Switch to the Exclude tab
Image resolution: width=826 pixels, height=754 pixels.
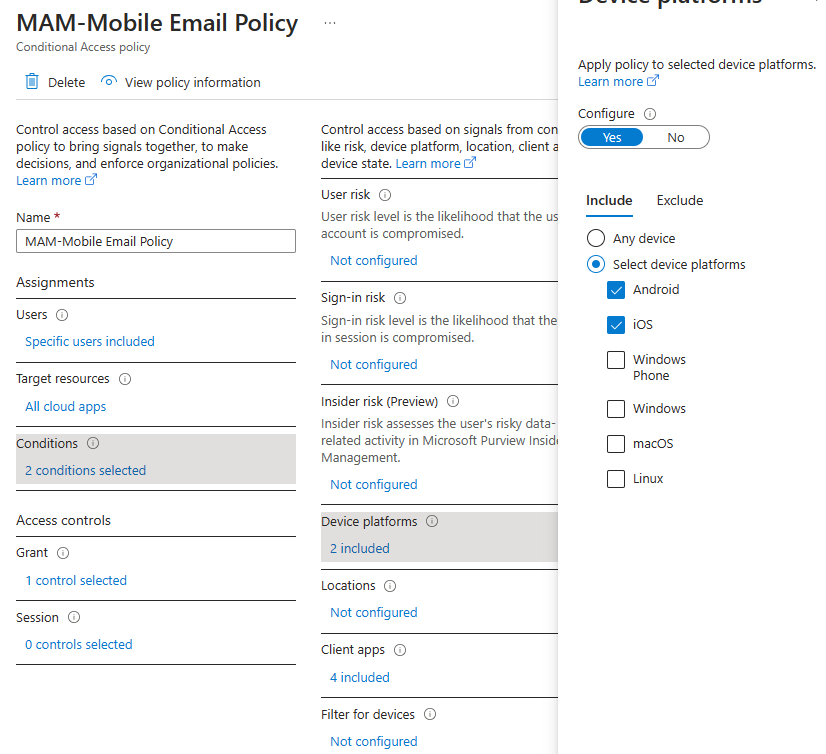click(680, 201)
